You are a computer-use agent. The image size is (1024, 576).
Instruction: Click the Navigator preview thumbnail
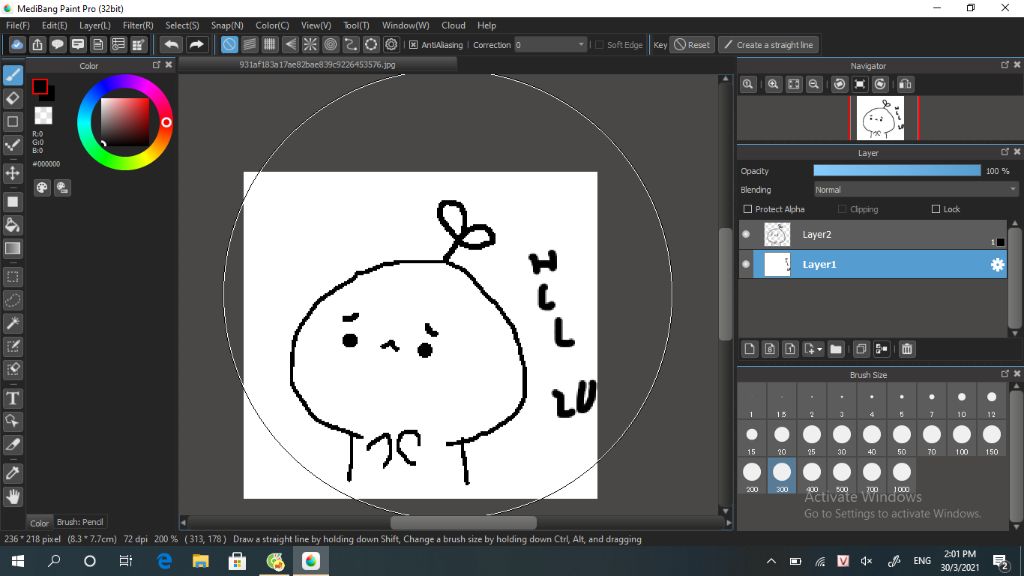click(880, 118)
